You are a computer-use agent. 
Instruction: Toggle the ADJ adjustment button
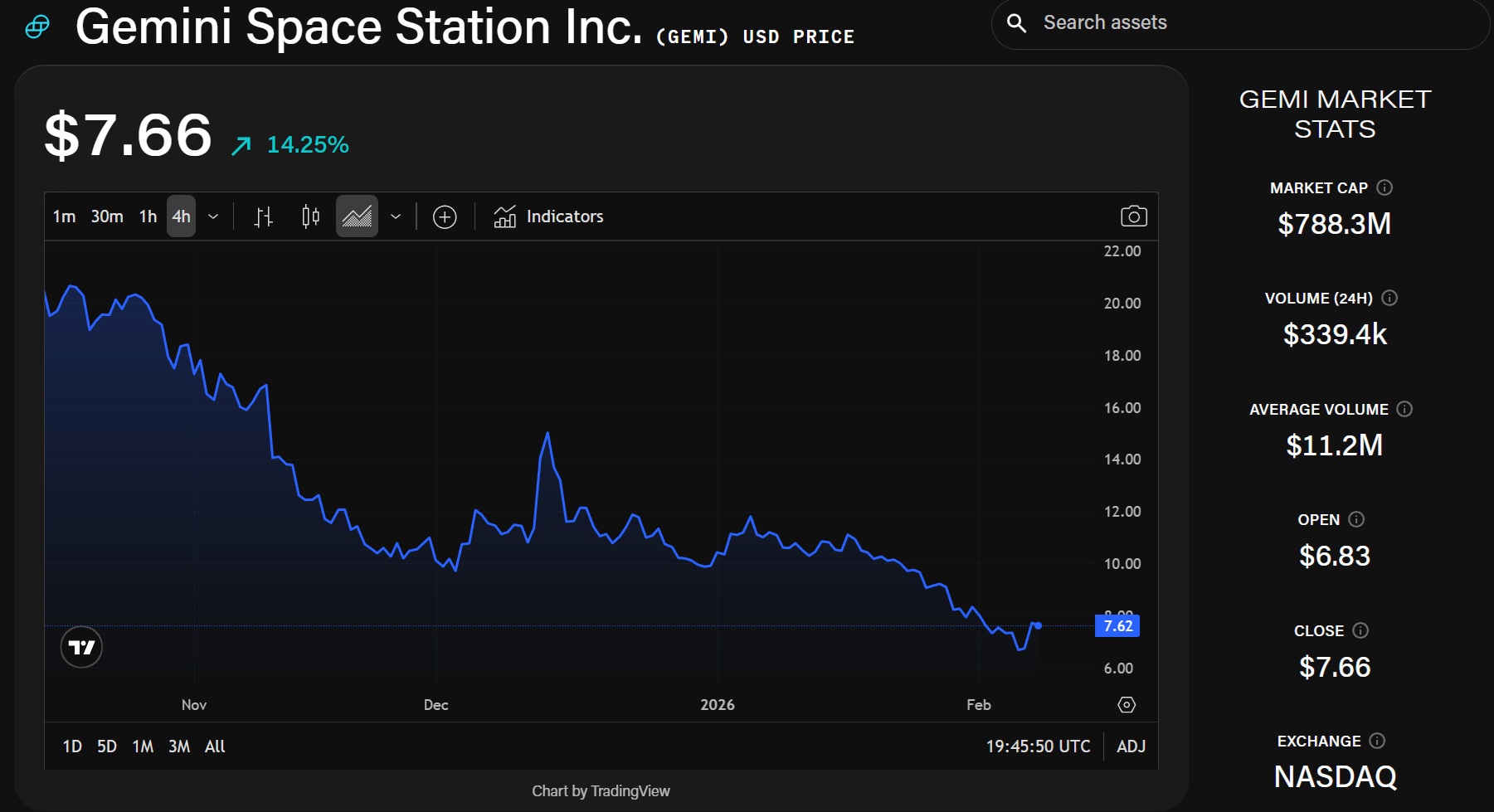pos(1131,746)
